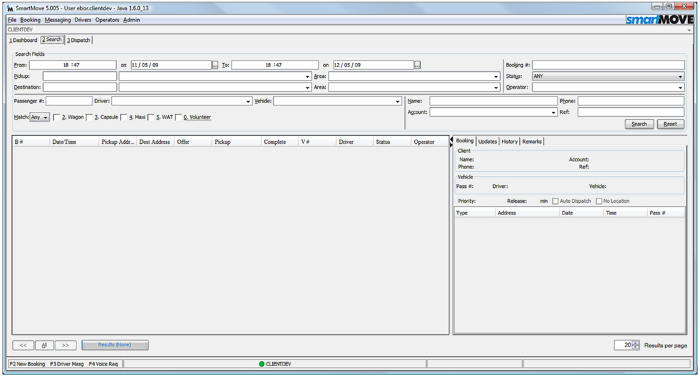Focus the Phone input field

coord(631,101)
